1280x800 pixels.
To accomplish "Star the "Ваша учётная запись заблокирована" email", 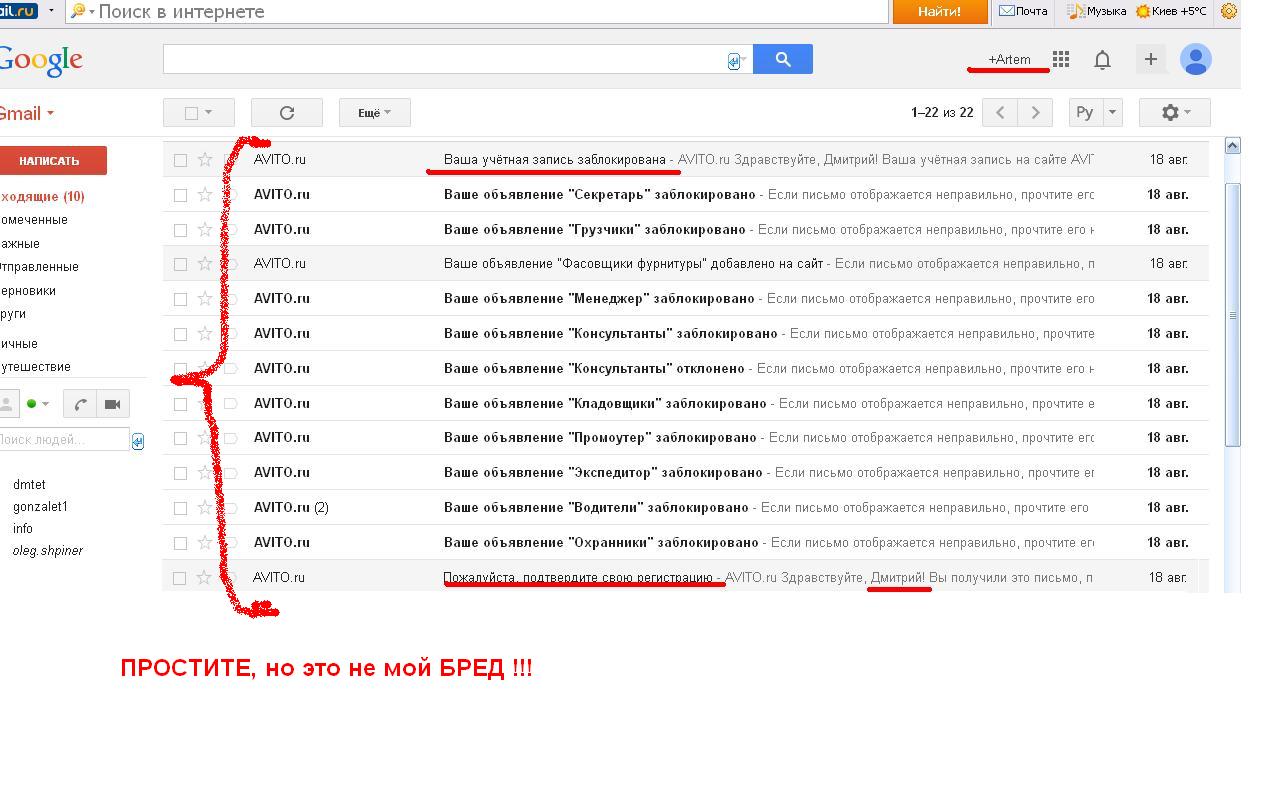I will (205, 159).
